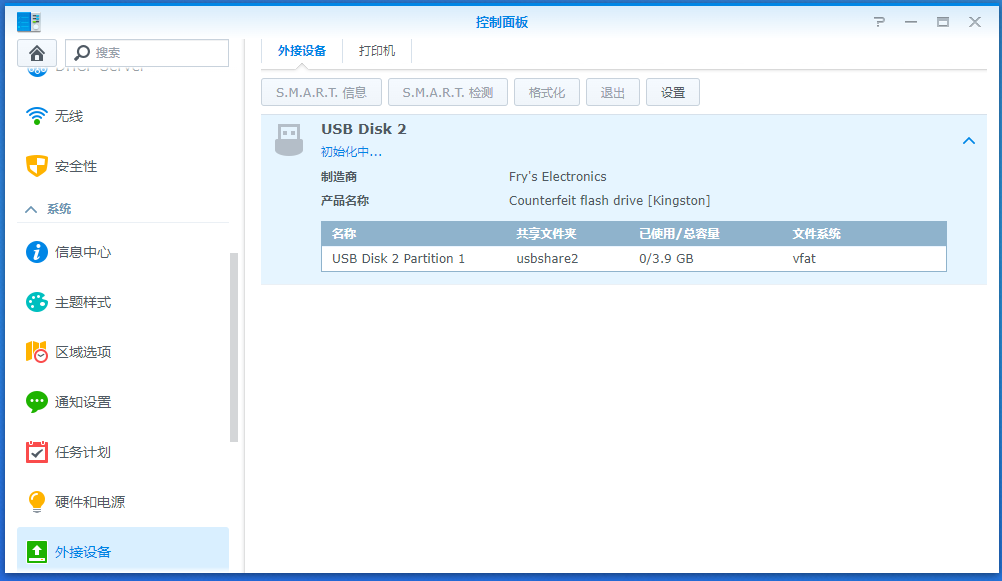Select the 区域选项 sidebar label
The width and height of the screenshot is (1002, 581).
tap(83, 352)
